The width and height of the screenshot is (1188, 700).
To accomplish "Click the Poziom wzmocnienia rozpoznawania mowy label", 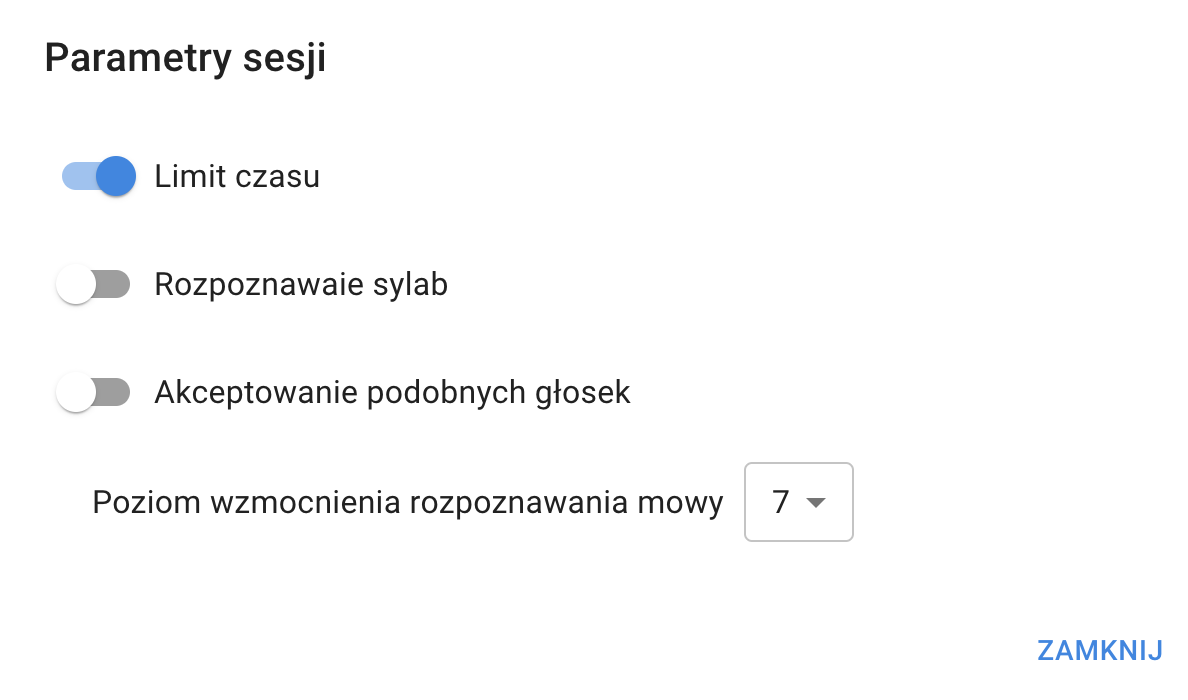I will [x=407, y=502].
